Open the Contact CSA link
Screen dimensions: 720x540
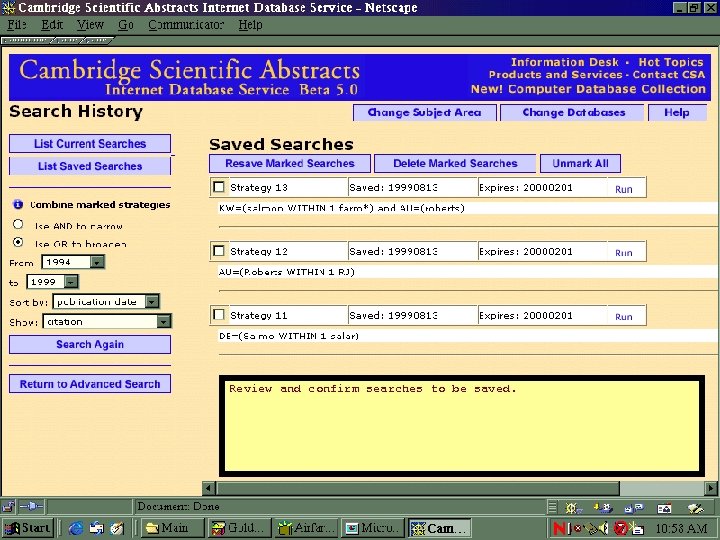[x=669, y=75]
